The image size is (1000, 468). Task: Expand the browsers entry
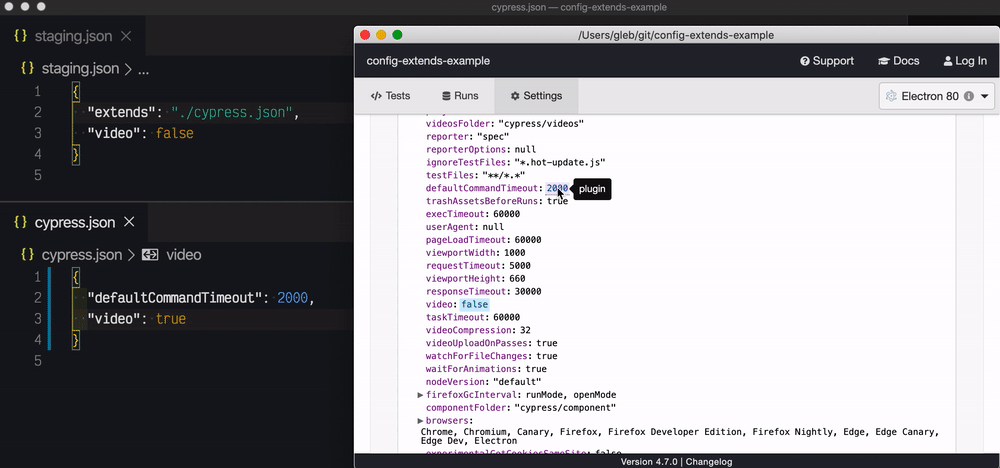pos(421,421)
